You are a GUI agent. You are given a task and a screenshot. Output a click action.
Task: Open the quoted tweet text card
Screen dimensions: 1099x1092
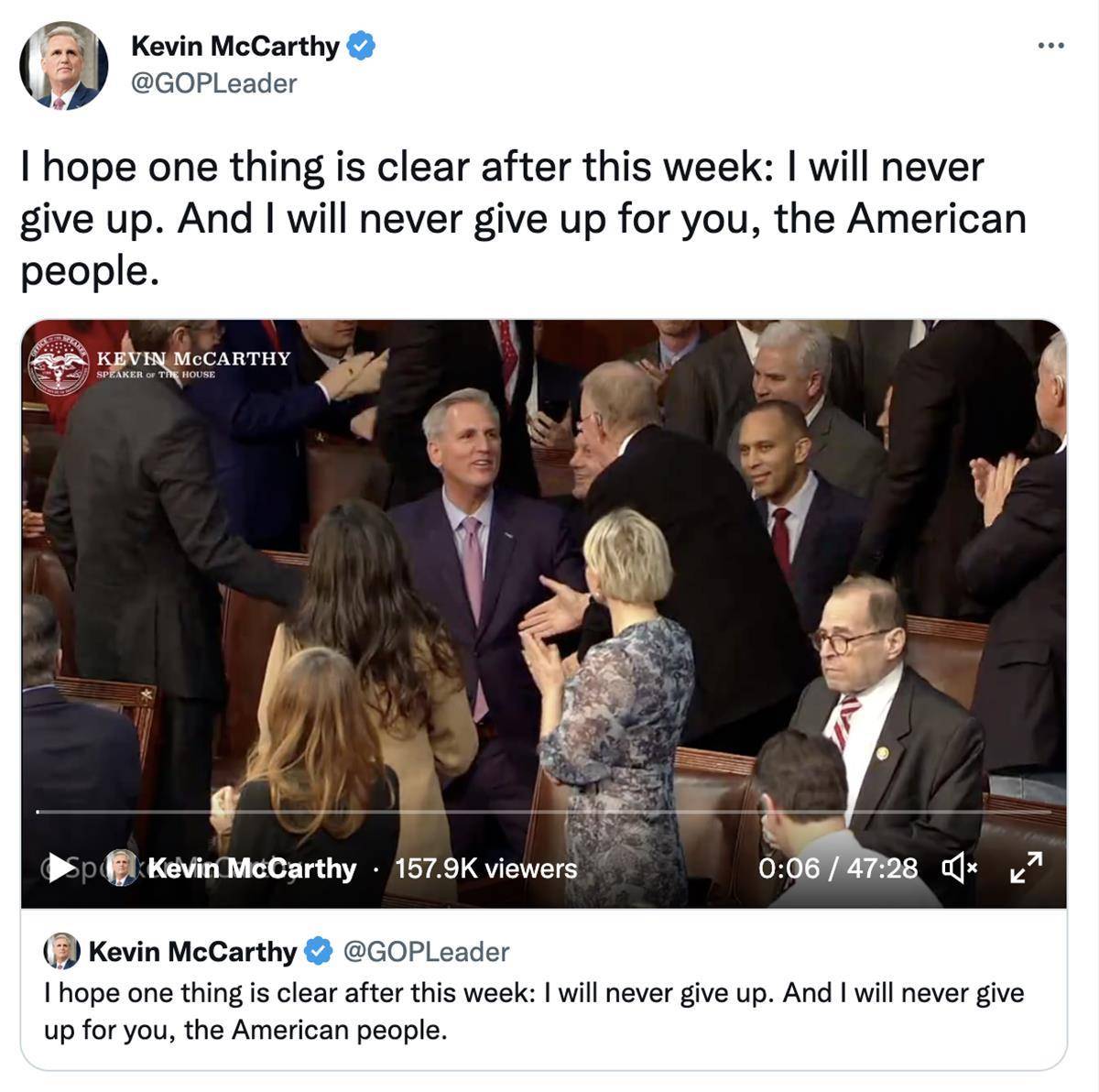pyautogui.click(x=544, y=989)
